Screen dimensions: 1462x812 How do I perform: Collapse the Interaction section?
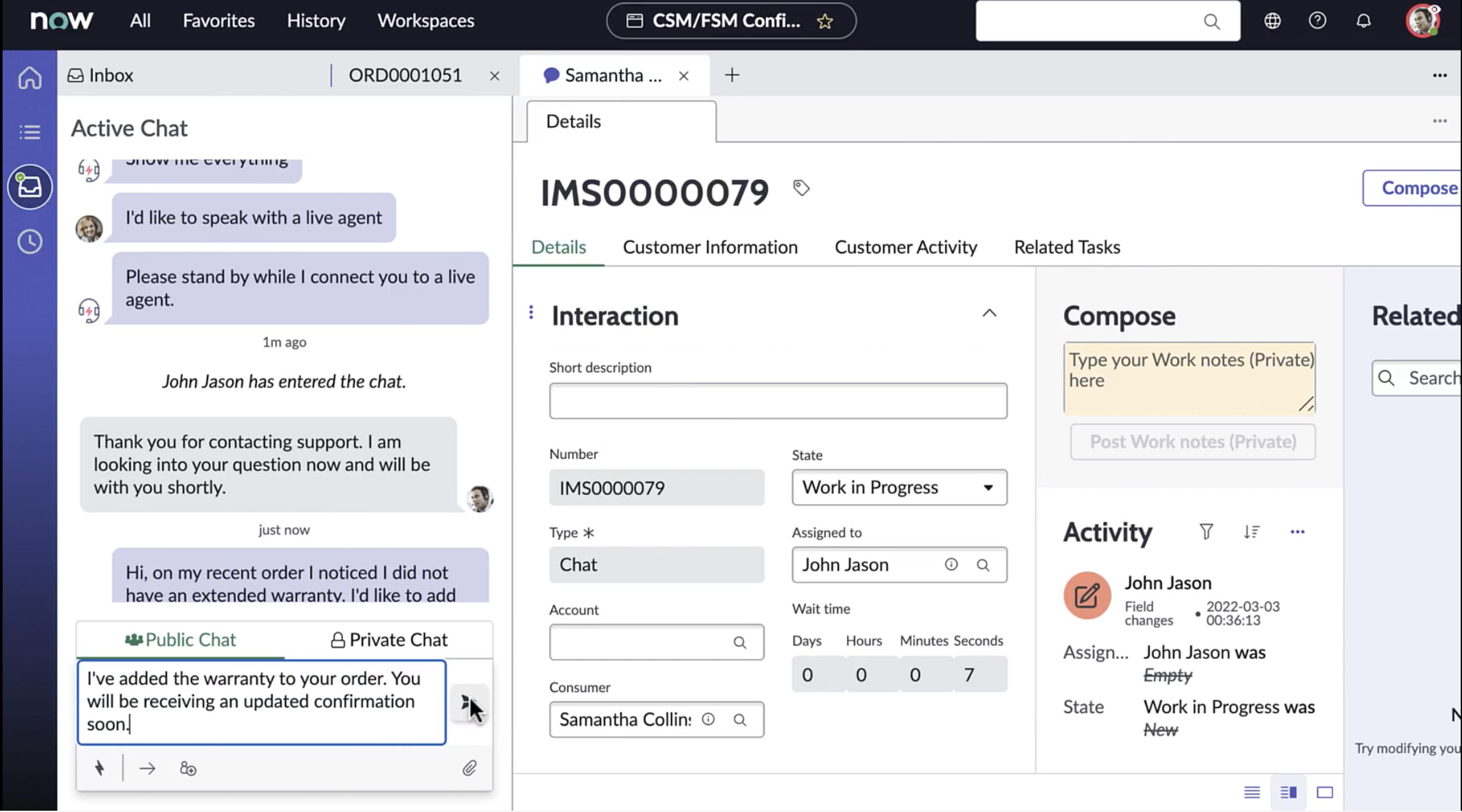pyautogui.click(x=989, y=314)
